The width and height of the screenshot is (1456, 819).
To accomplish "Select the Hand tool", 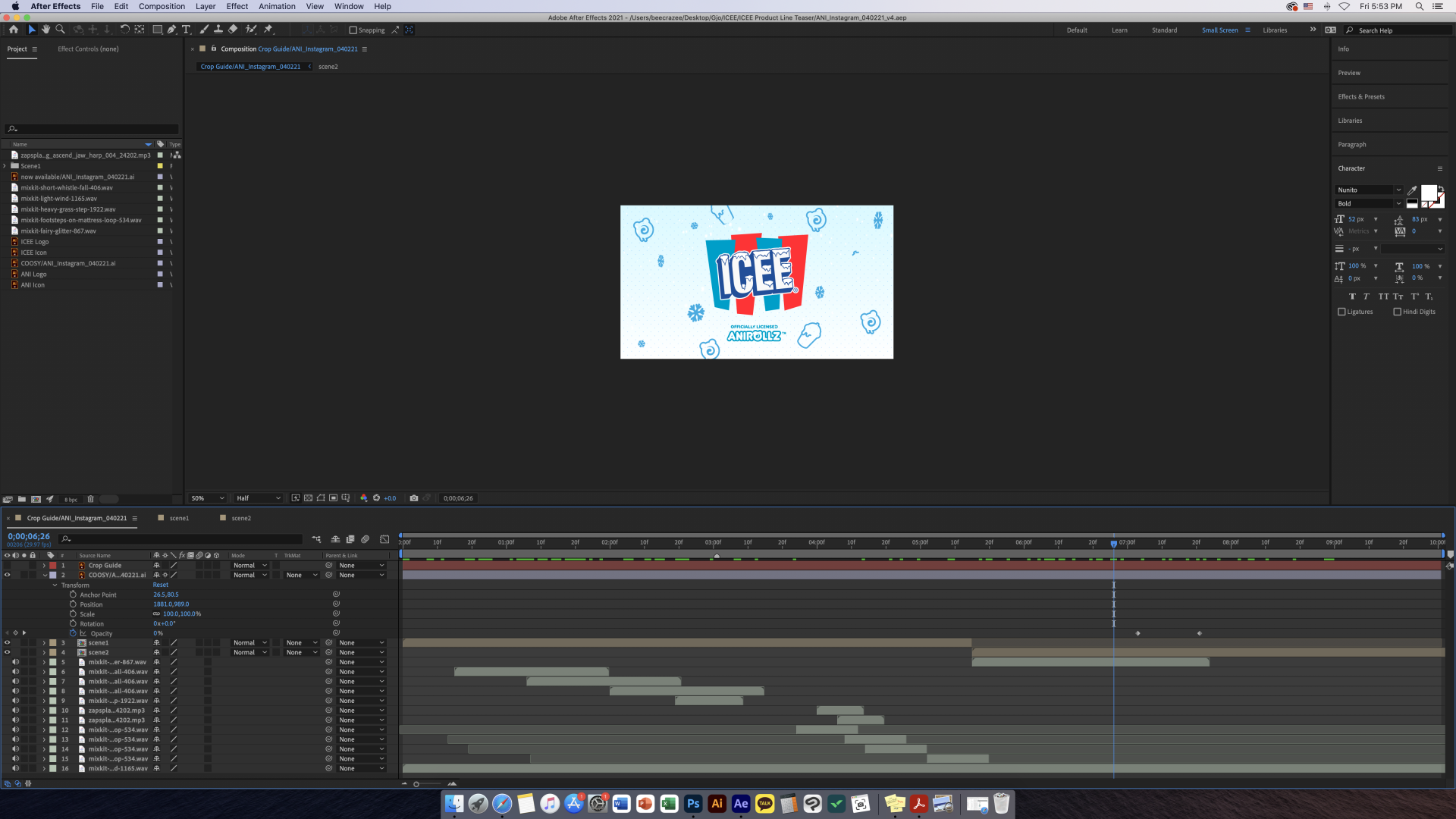I will coord(45,30).
